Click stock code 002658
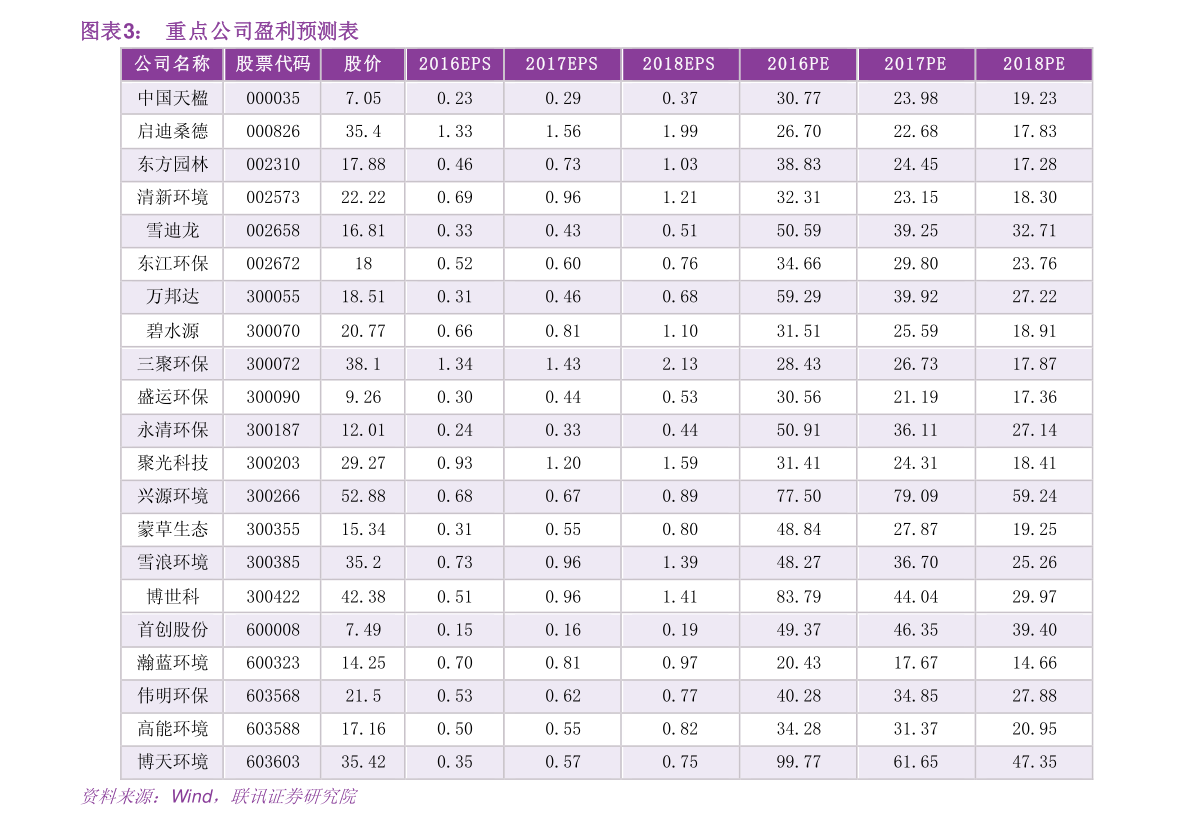 (x=273, y=230)
